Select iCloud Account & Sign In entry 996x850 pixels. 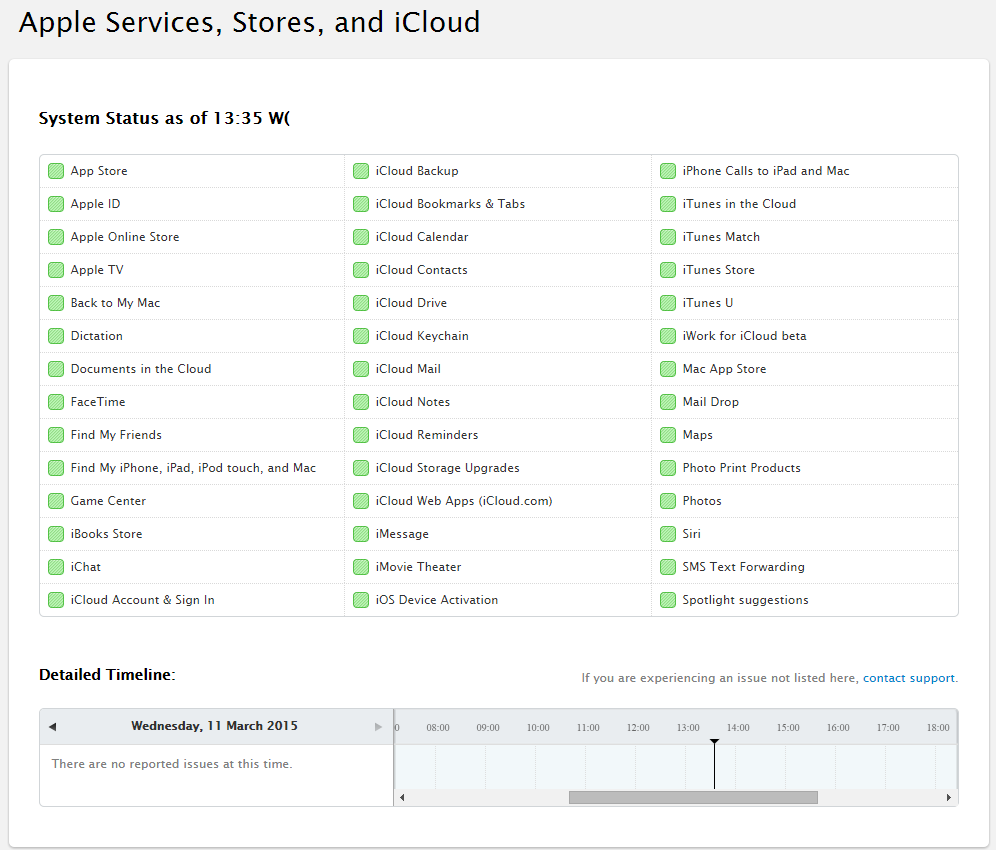tap(192, 600)
